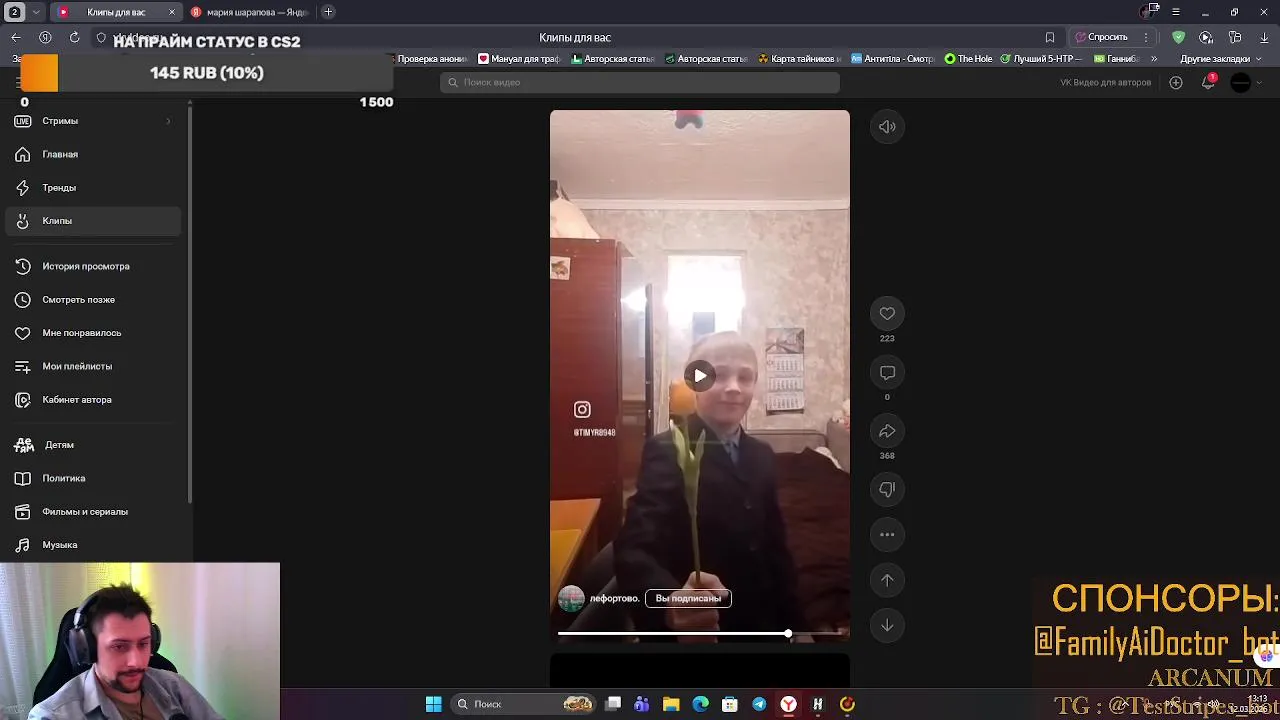The image size is (1280, 720).
Task: Open Task View on taskbar
Action: click(613, 704)
